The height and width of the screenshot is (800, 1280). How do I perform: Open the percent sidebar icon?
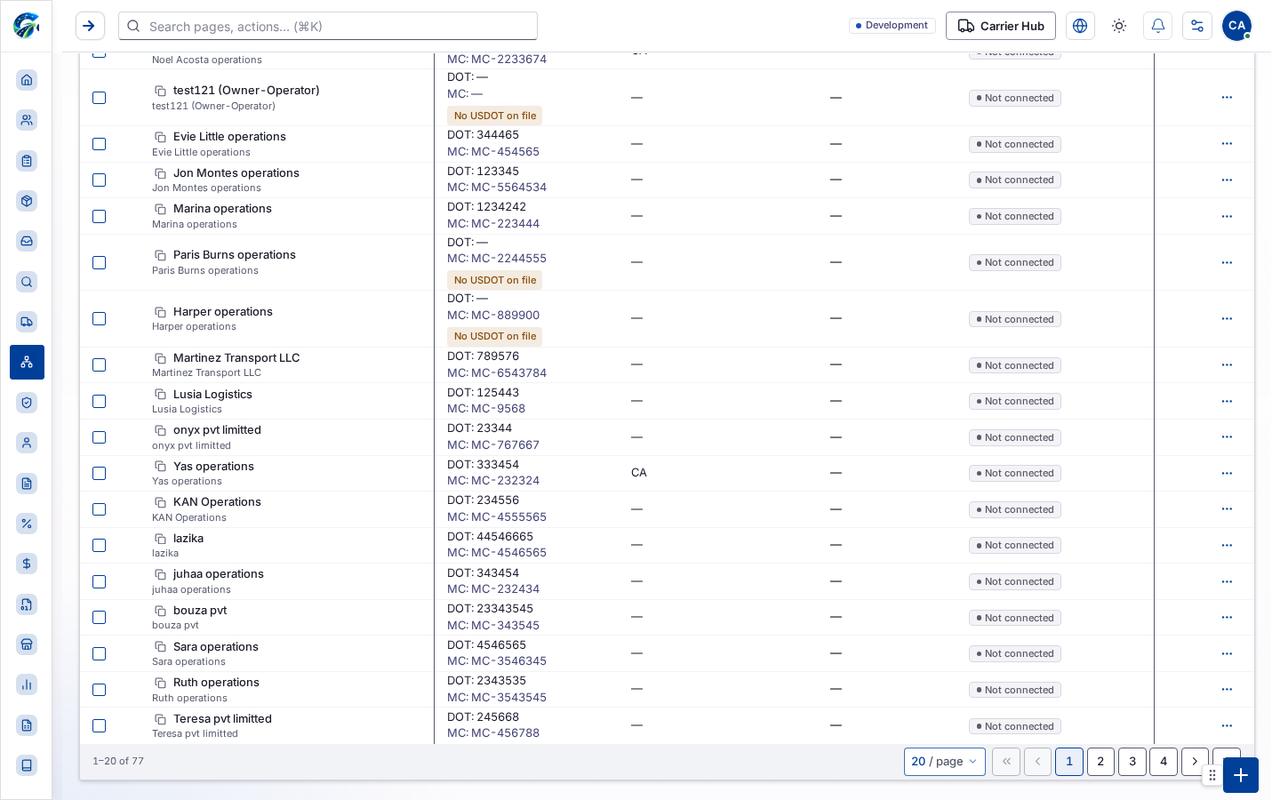pyautogui.click(x=27, y=523)
